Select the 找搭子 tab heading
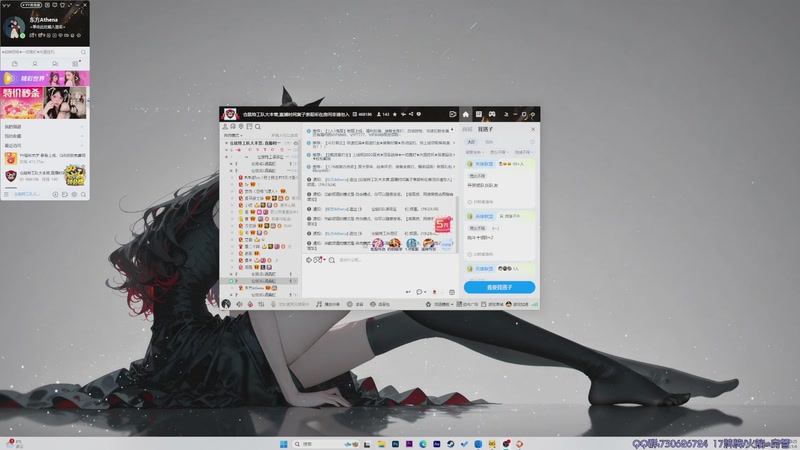 [x=485, y=129]
